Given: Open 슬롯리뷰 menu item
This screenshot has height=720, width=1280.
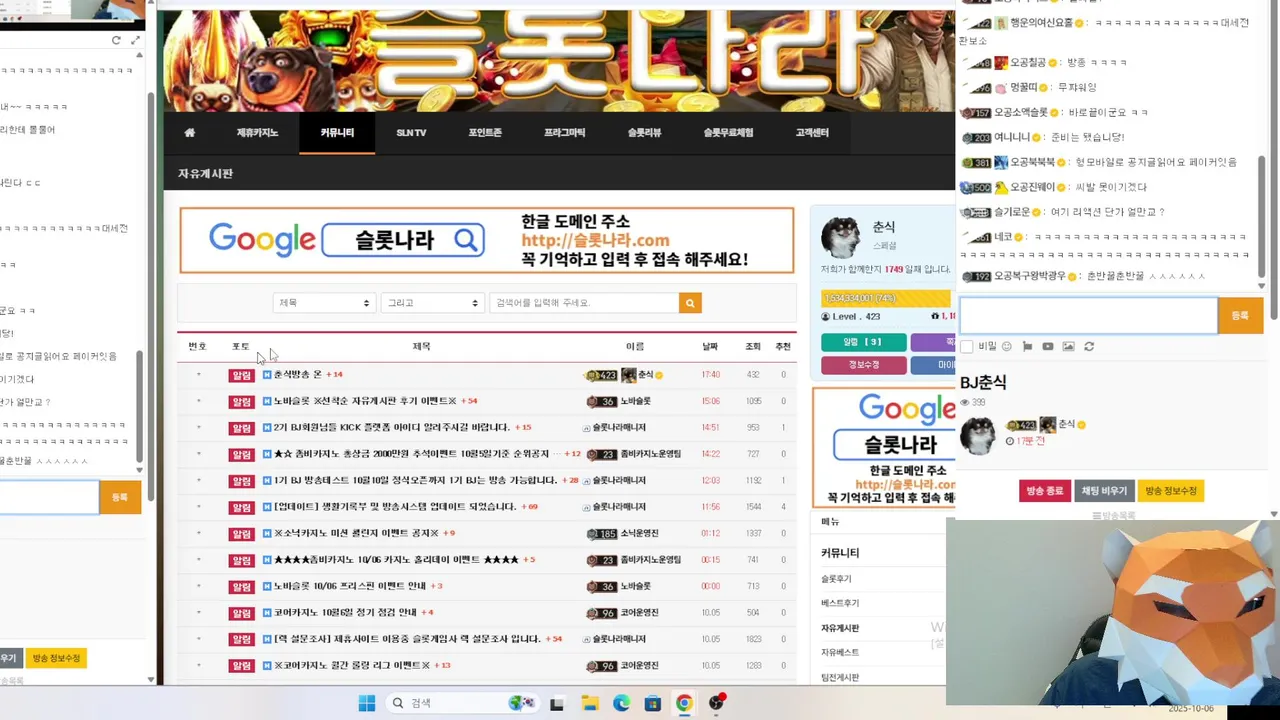Looking at the screenshot, I should (644, 133).
